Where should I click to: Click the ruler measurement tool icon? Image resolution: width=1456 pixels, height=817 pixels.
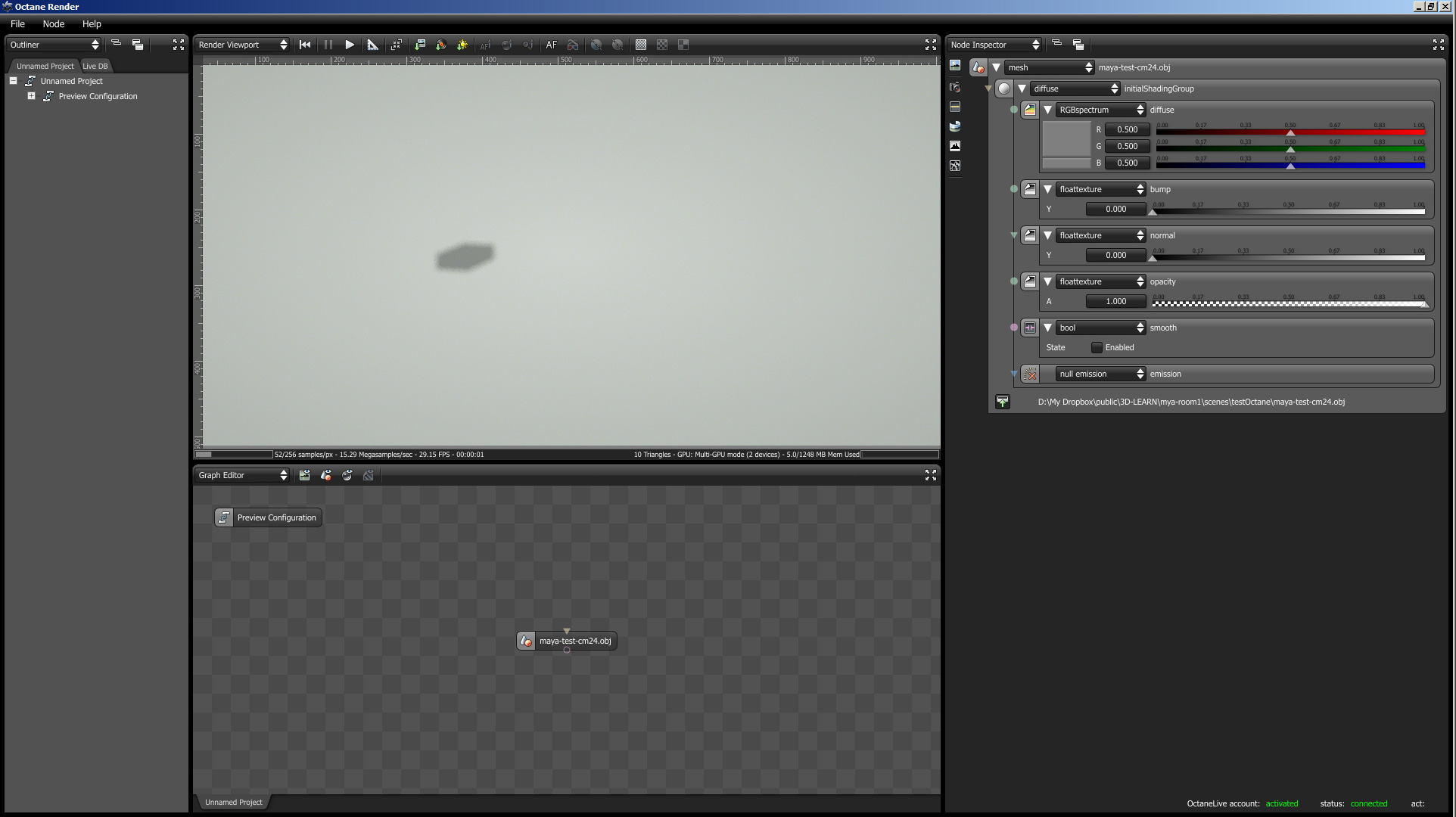click(372, 45)
